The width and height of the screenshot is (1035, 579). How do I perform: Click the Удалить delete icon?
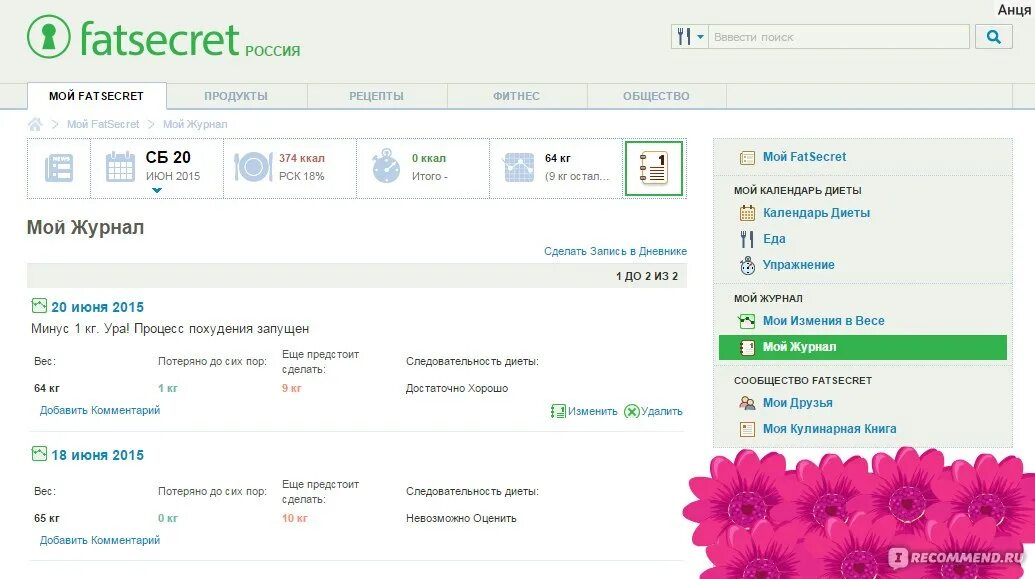tap(632, 411)
